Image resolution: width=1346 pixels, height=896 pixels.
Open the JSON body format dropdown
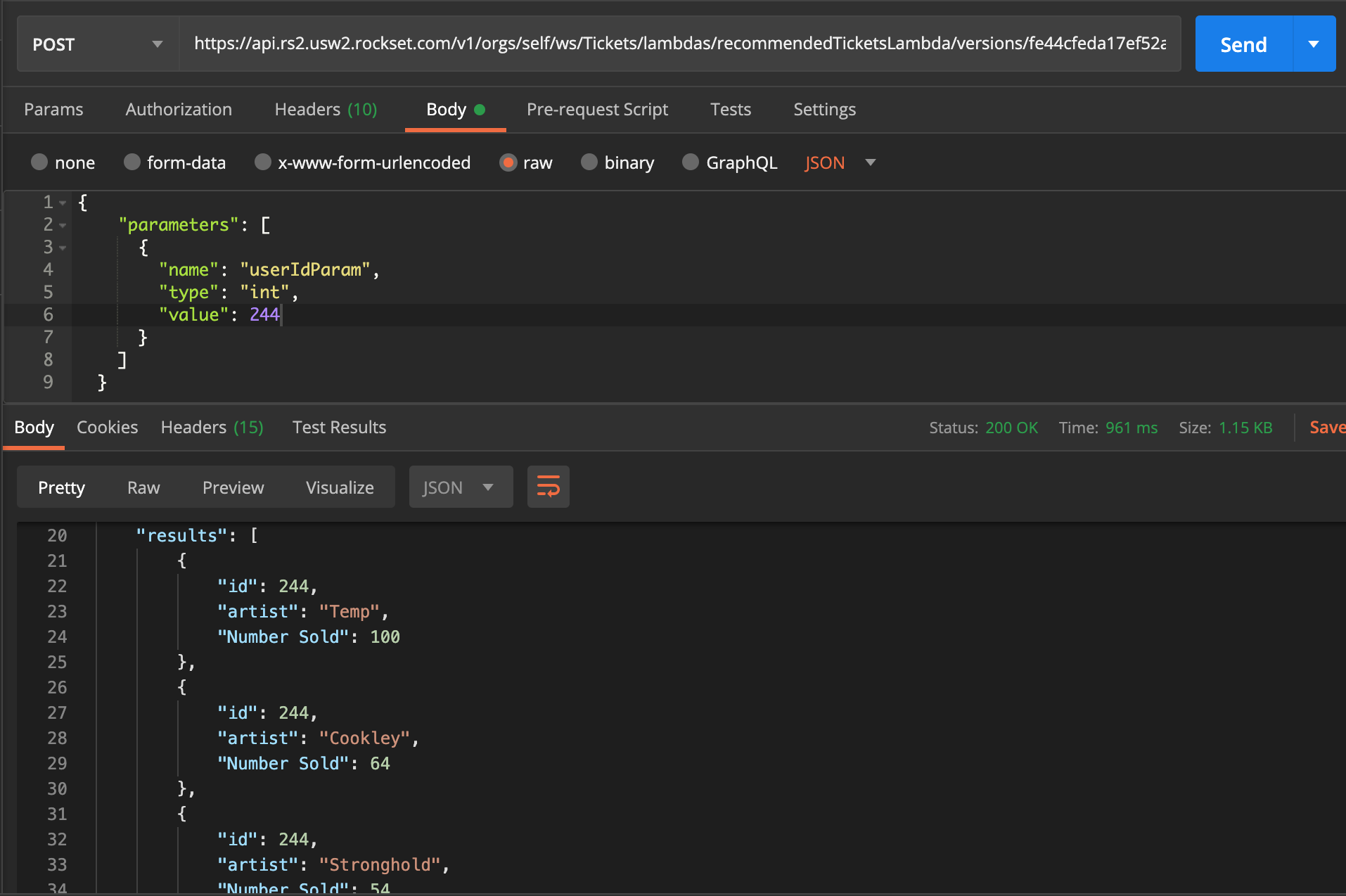click(840, 162)
